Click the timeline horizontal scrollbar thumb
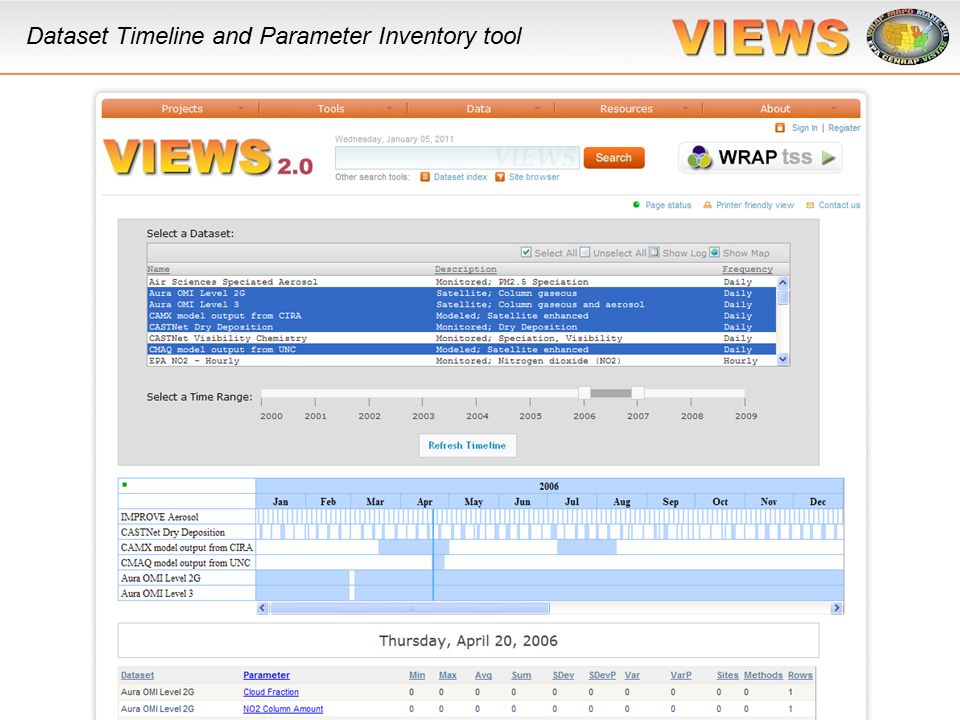Viewport: 960px width, 720px height. click(x=410, y=608)
